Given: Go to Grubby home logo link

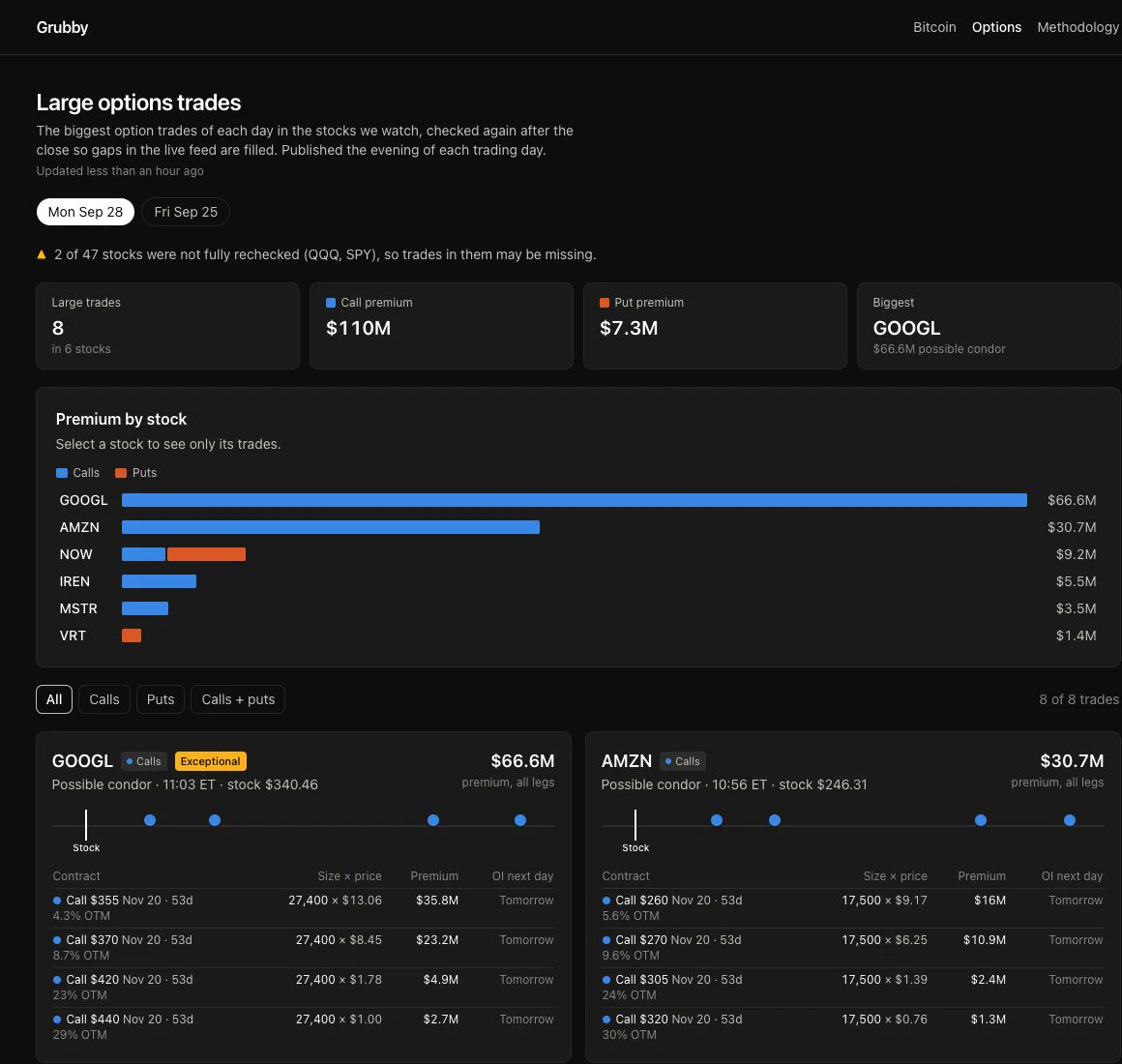Looking at the screenshot, I should (62, 27).
